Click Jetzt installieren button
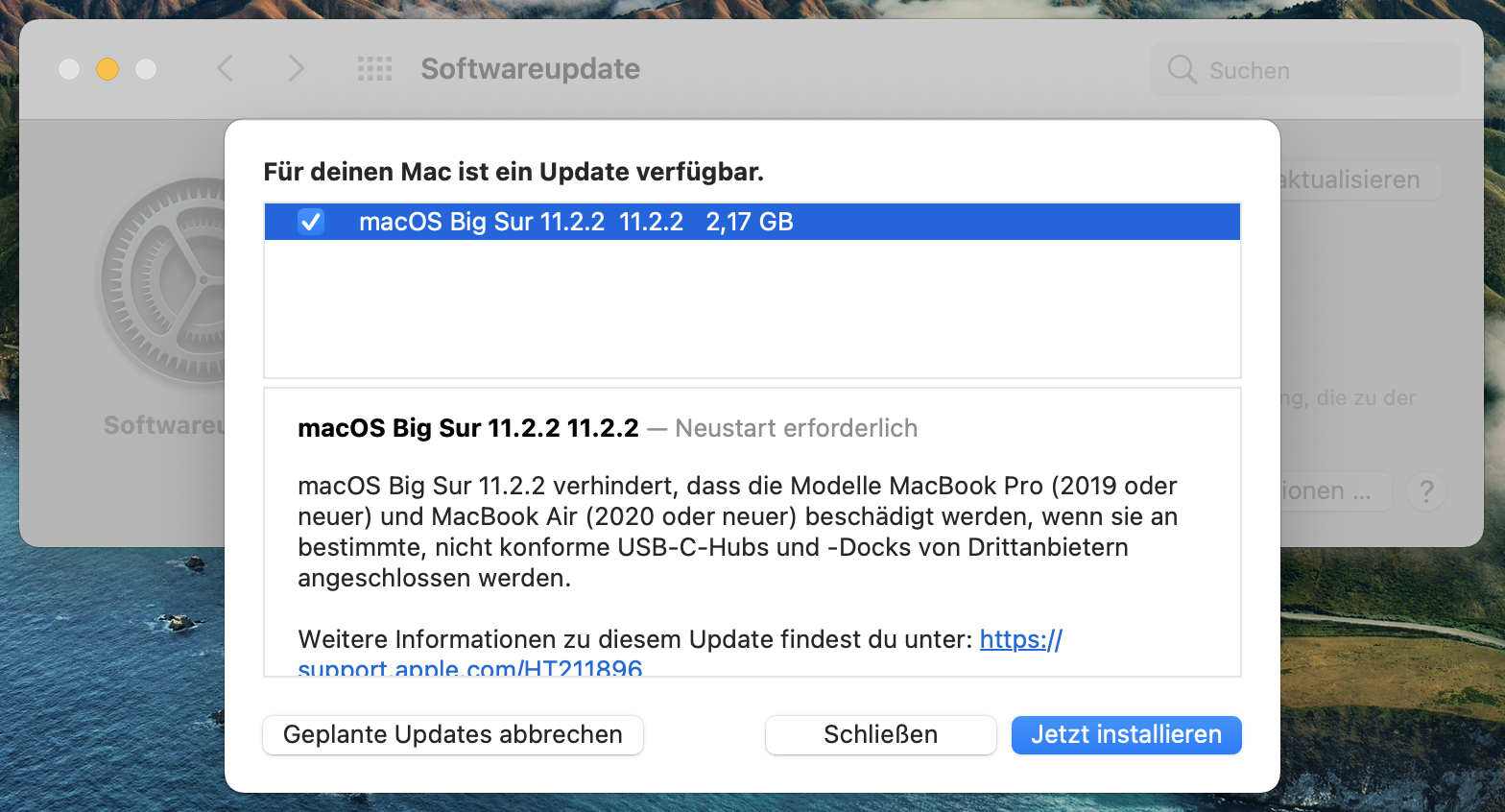The height and width of the screenshot is (812, 1505). (1126, 734)
